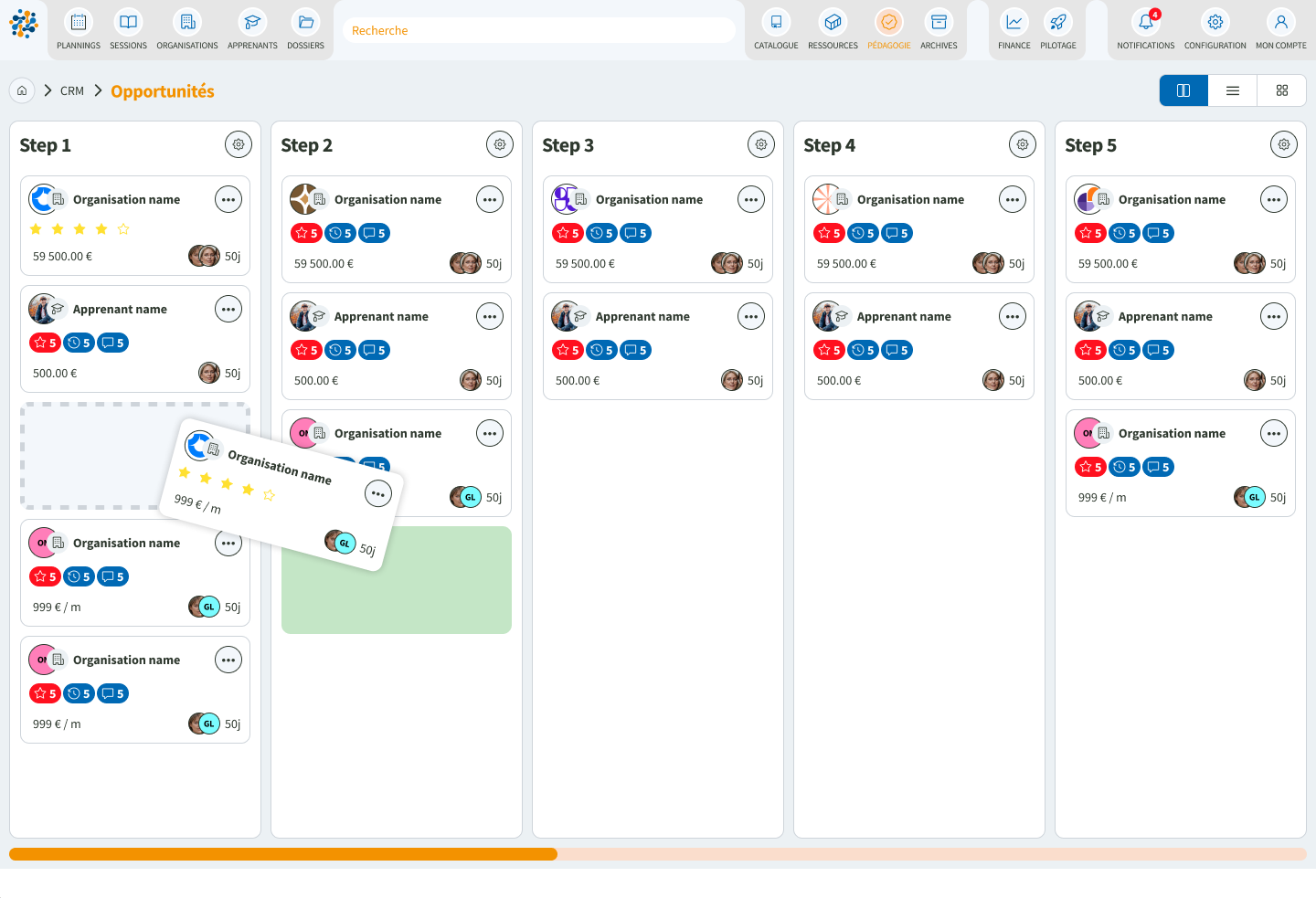The height and width of the screenshot is (898, 1316).
Task: Click the home breadcrumb button
Action: [22, 90]
